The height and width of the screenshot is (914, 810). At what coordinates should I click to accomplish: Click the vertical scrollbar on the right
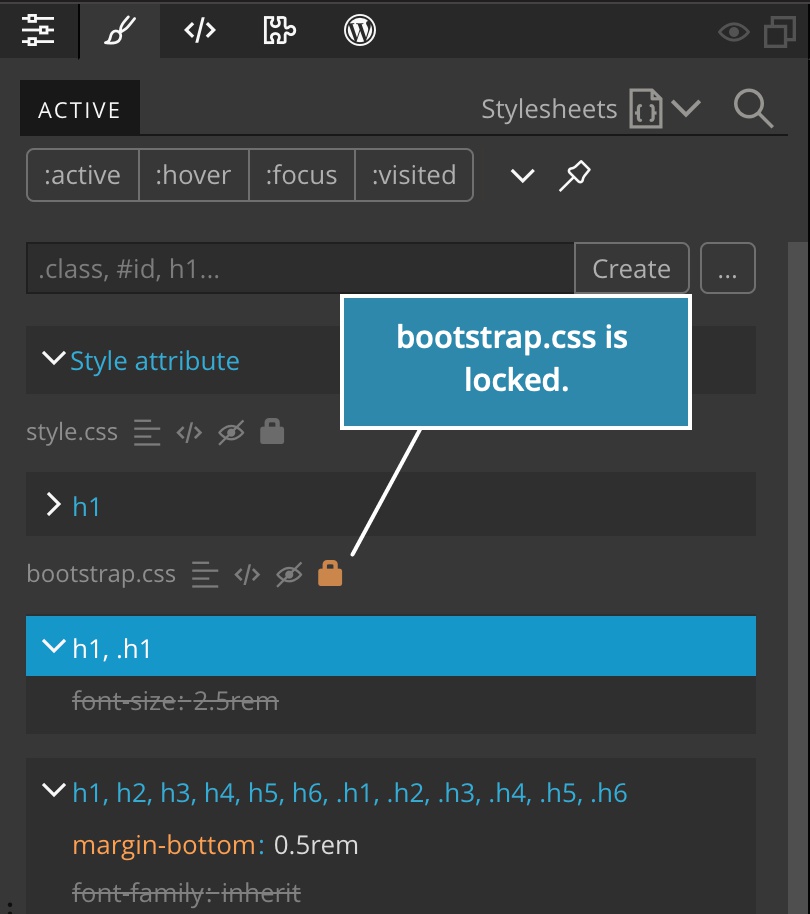(x=798, y=577)
